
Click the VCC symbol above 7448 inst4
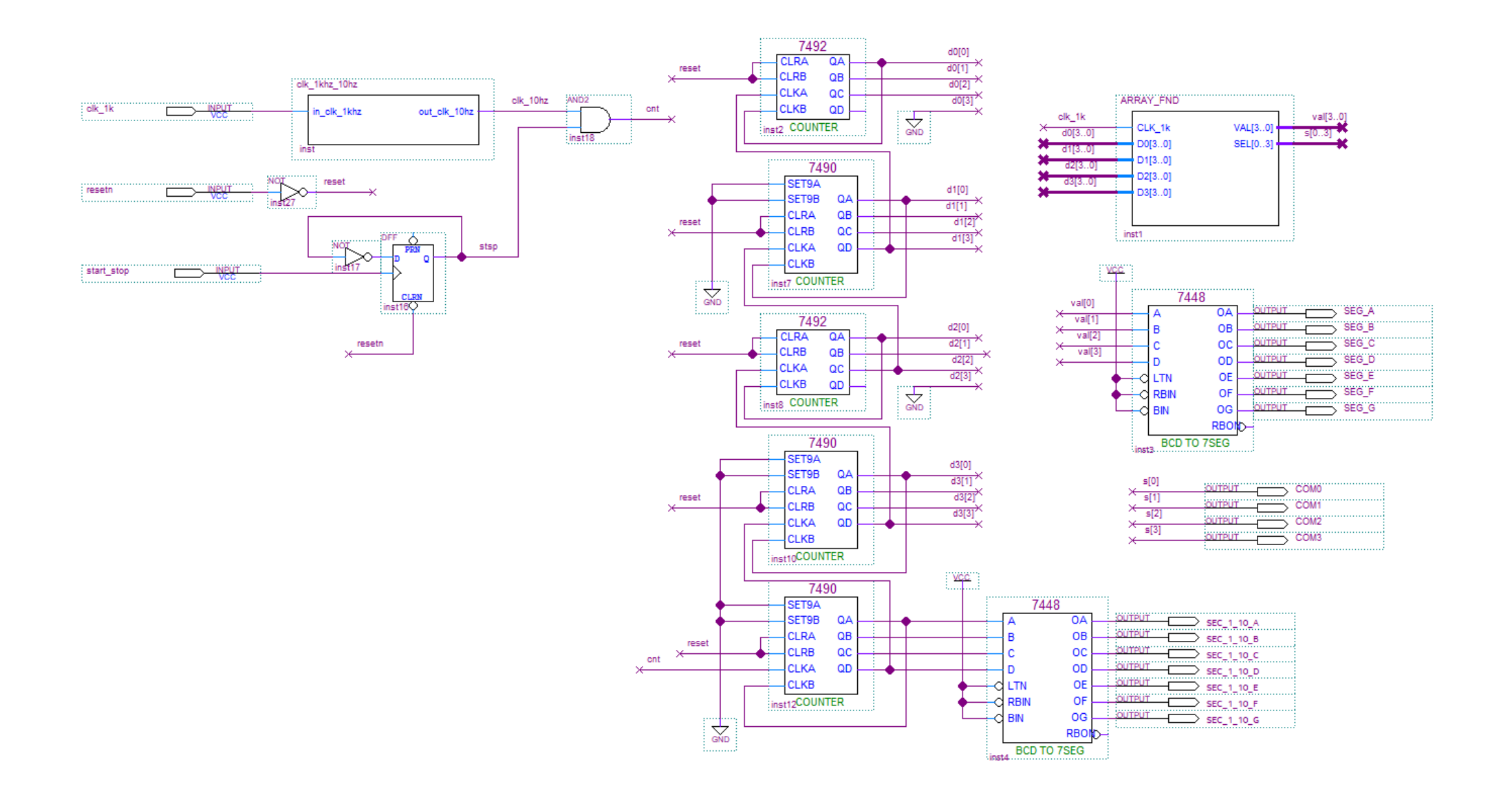(961, 579)
